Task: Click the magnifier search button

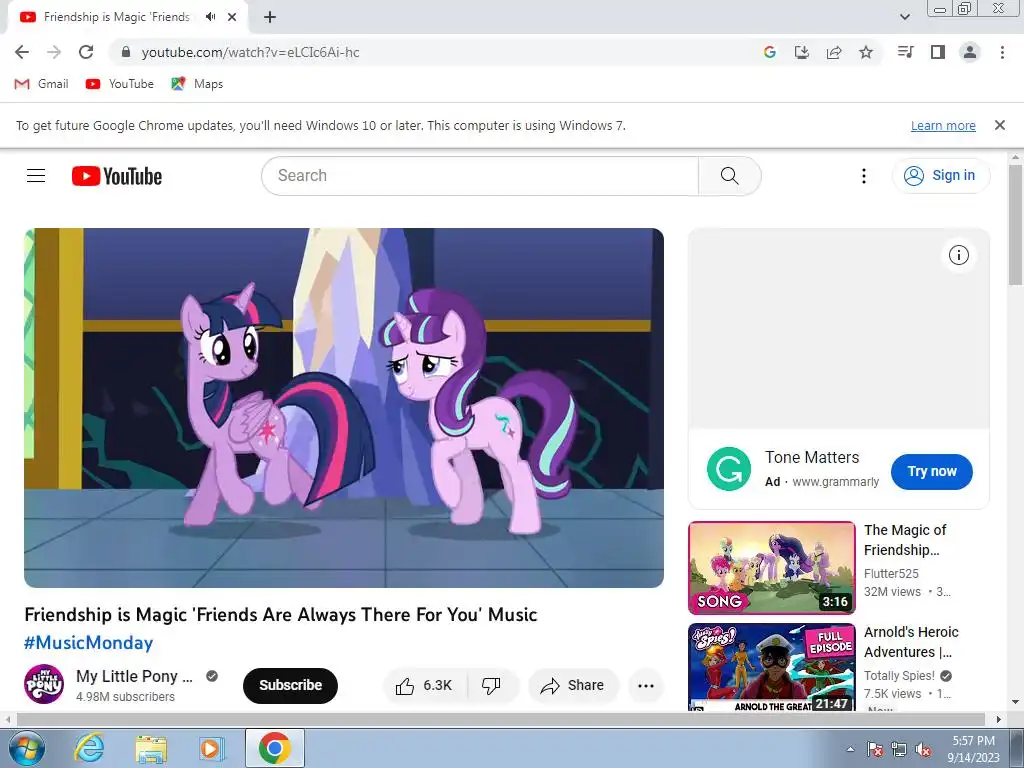Action: pos(729,176)
